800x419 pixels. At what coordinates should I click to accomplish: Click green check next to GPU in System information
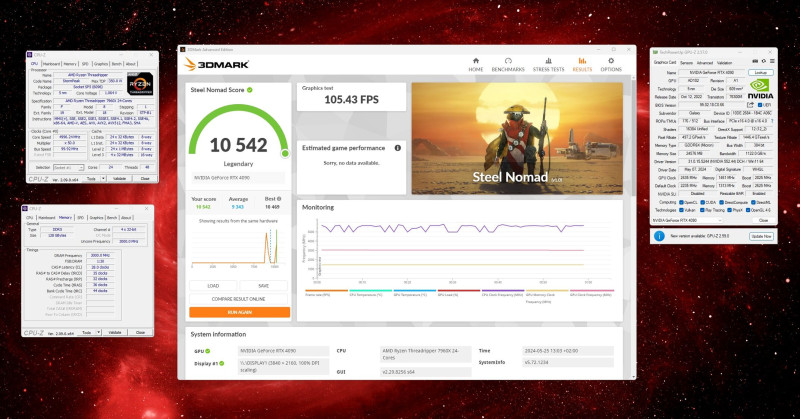pos(208,351)
